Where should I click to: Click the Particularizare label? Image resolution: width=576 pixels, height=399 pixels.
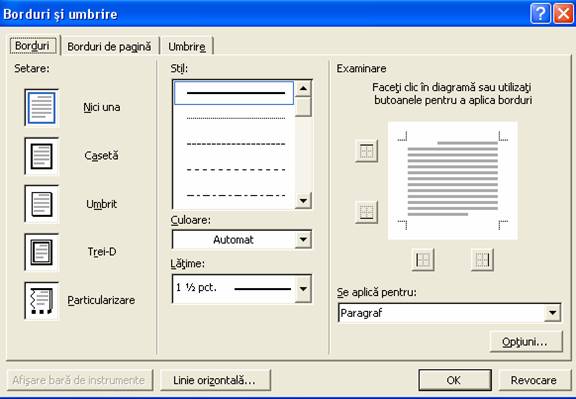[x=101, y=300]
